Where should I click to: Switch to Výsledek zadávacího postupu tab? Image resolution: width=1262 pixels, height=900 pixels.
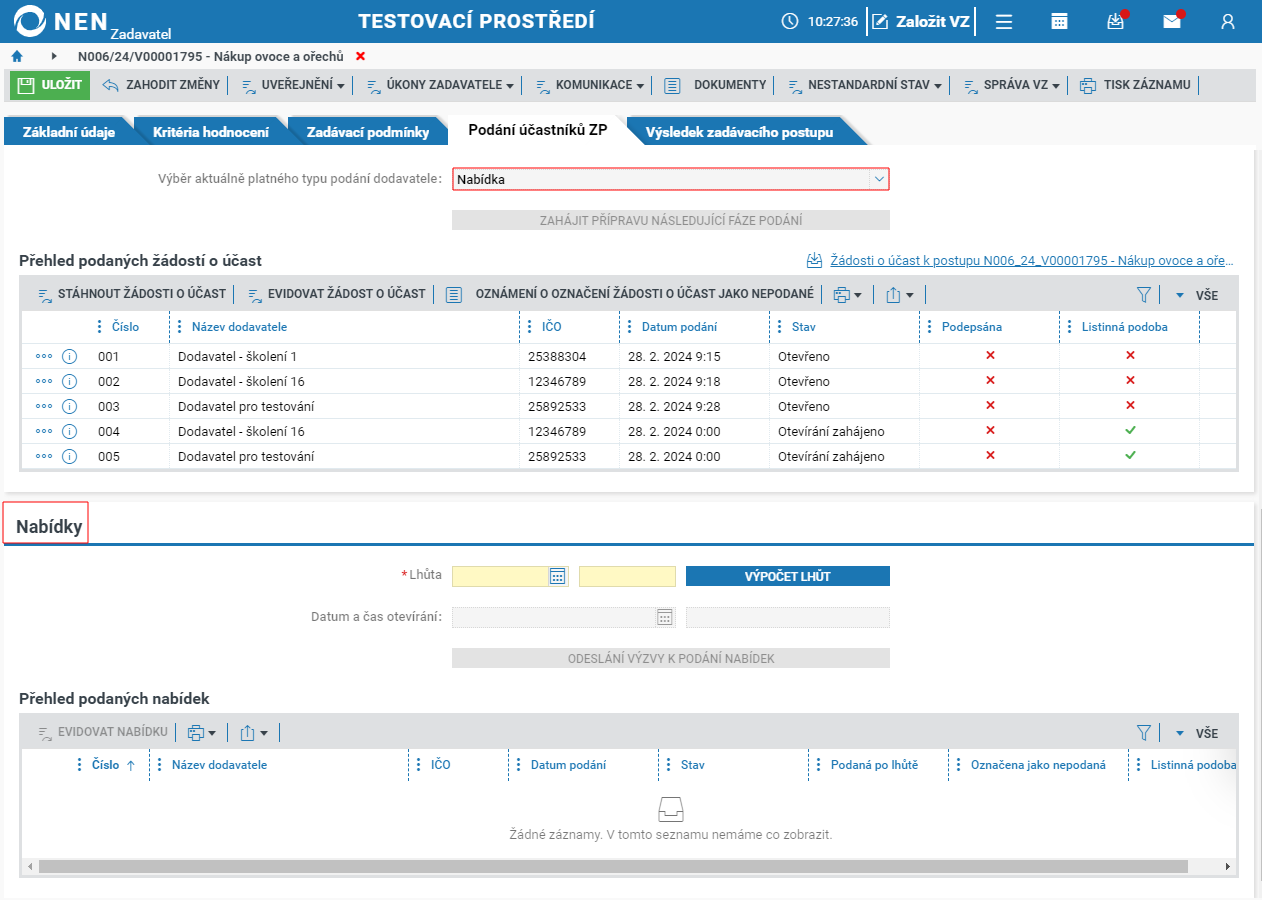click(739, 132)
